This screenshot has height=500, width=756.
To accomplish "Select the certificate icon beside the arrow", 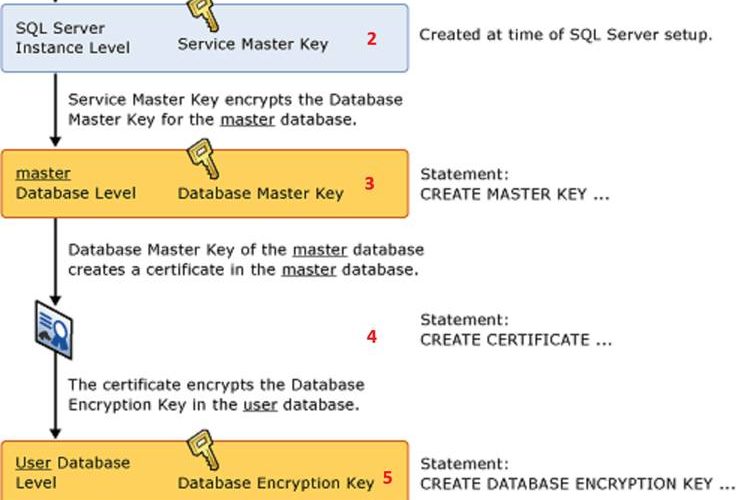I will point(54,330).
